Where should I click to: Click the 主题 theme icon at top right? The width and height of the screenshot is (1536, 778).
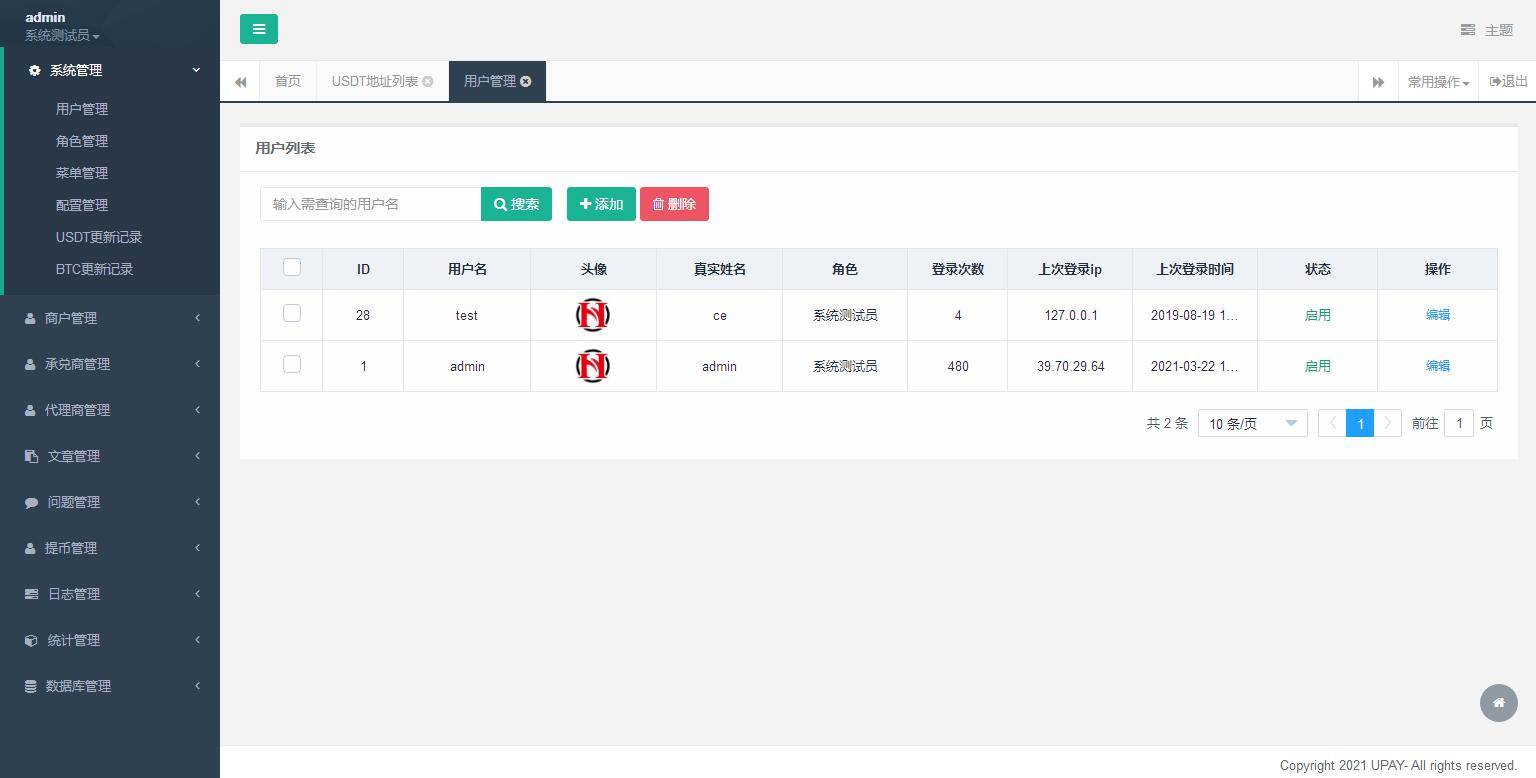coord(1468,30)
